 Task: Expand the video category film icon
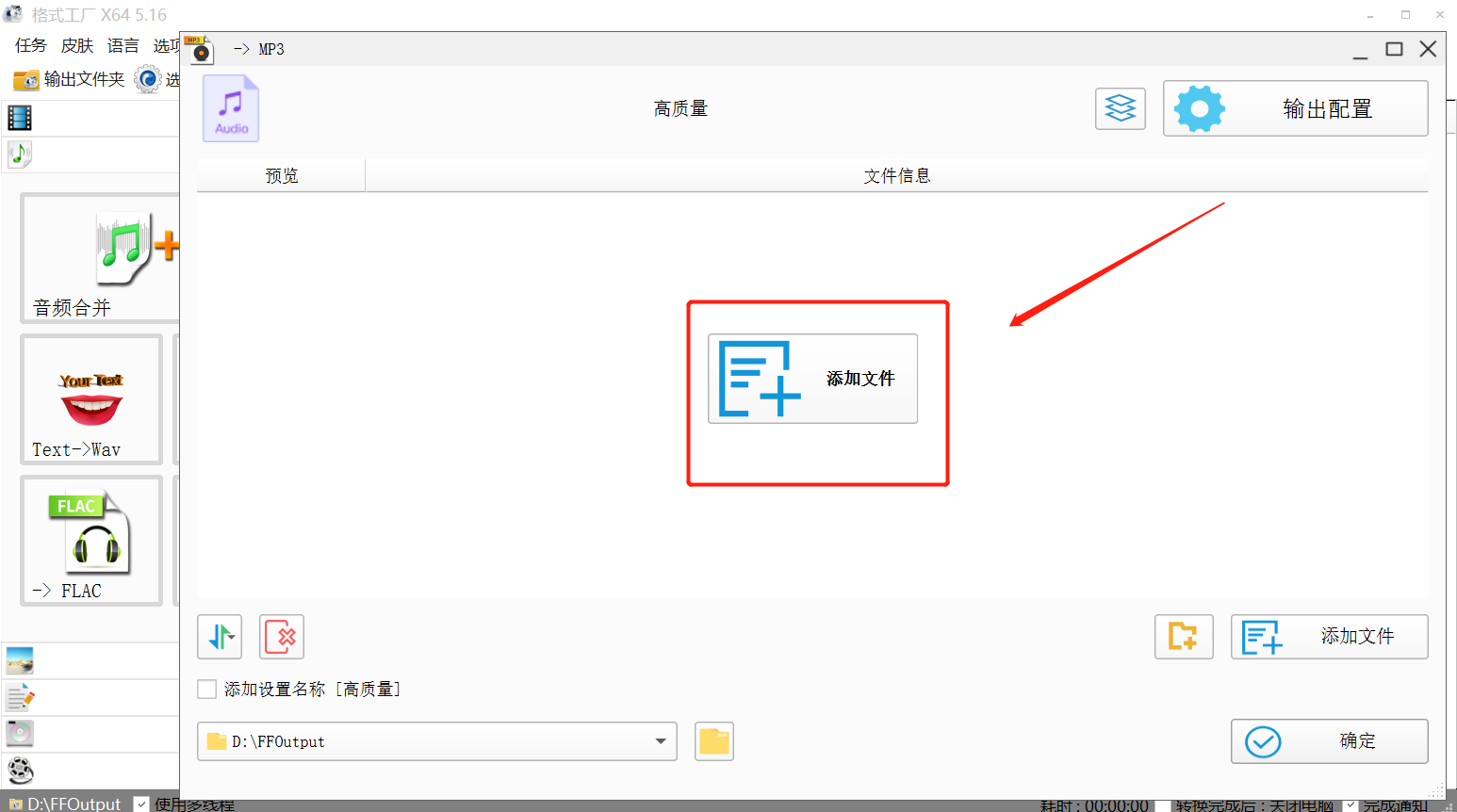(x=20, y=118)
